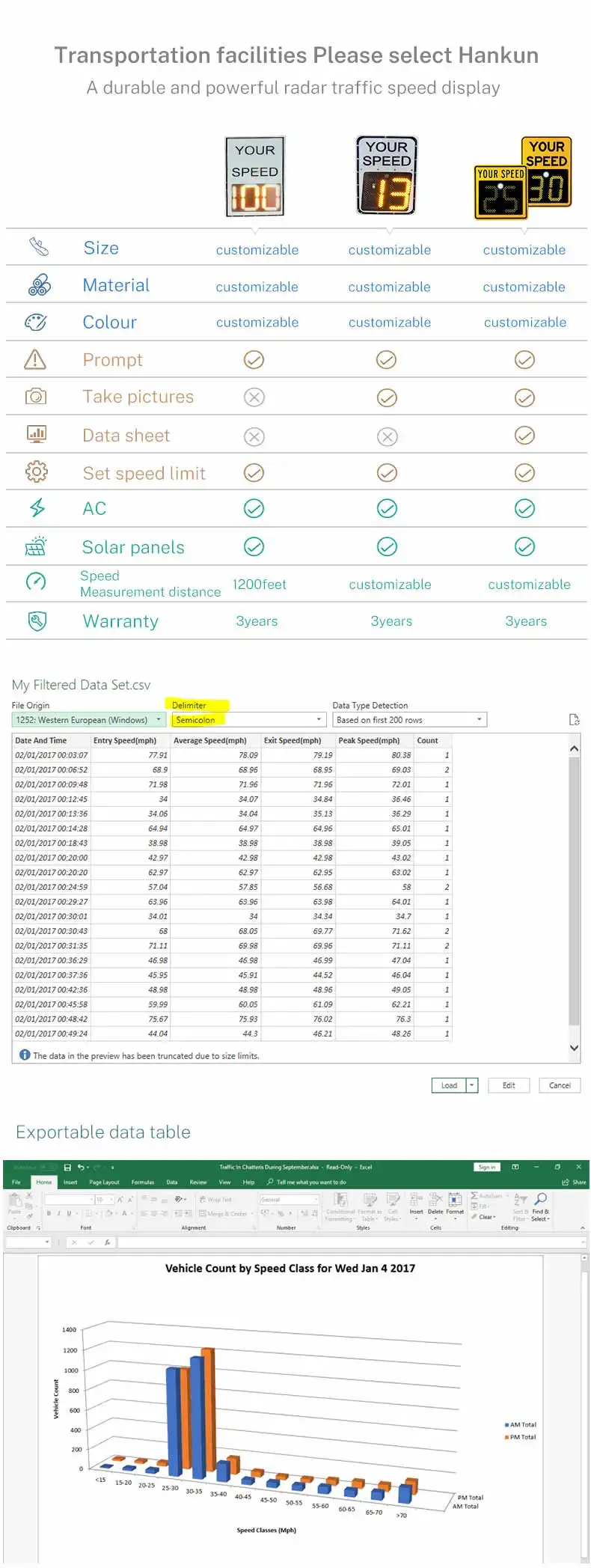The width and height of the screenshot is (591, 1568).
Task: Click the Share icon in Excel
Action: pos(574,1183)
